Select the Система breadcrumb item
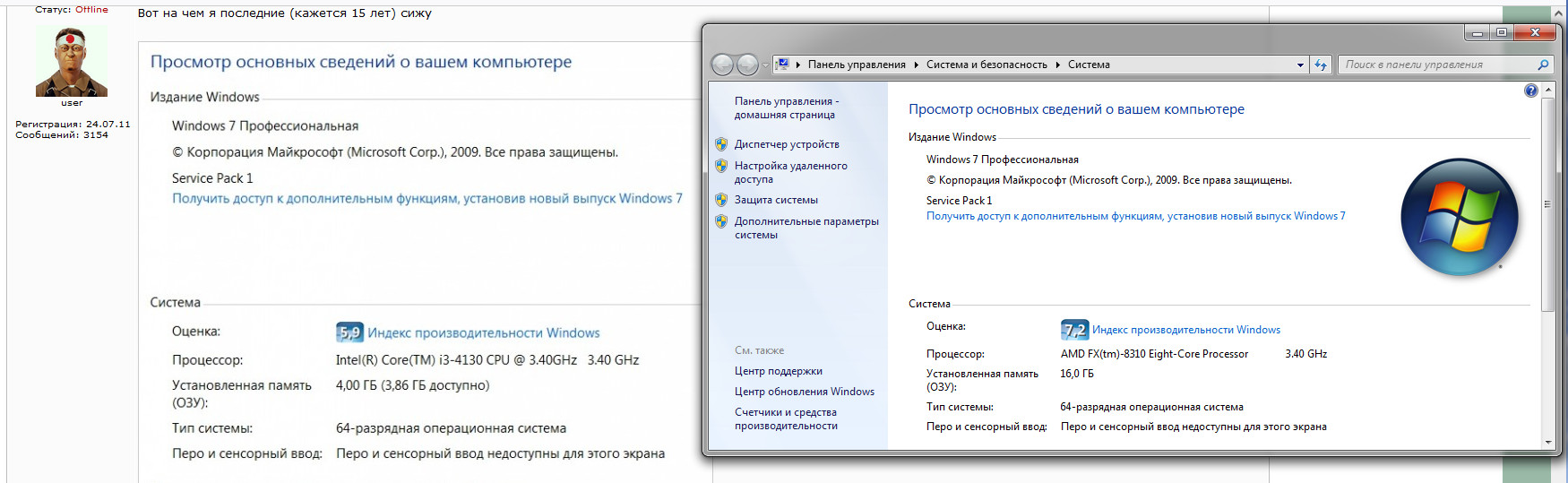The height and width of the screenshot is (483, 1568). pos(1089,65)
